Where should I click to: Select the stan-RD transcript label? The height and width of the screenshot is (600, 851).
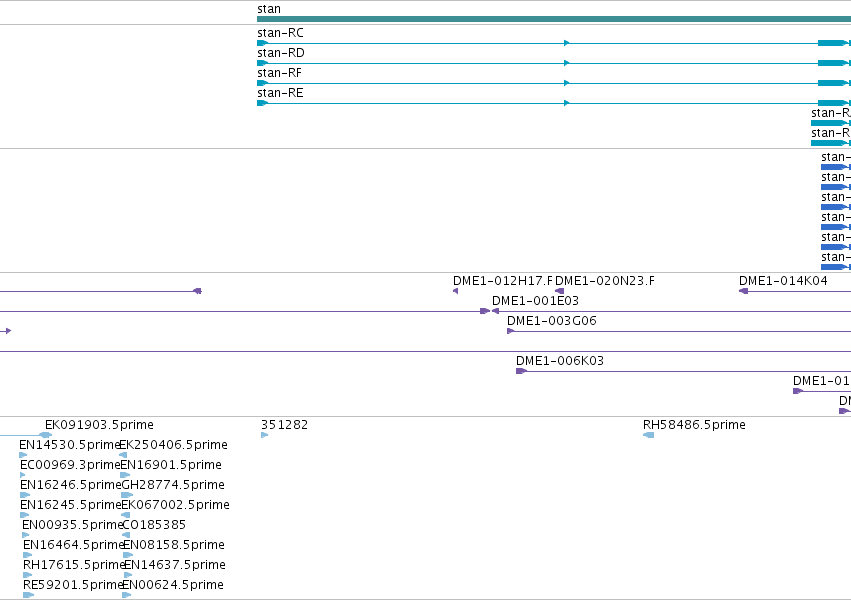281,53
